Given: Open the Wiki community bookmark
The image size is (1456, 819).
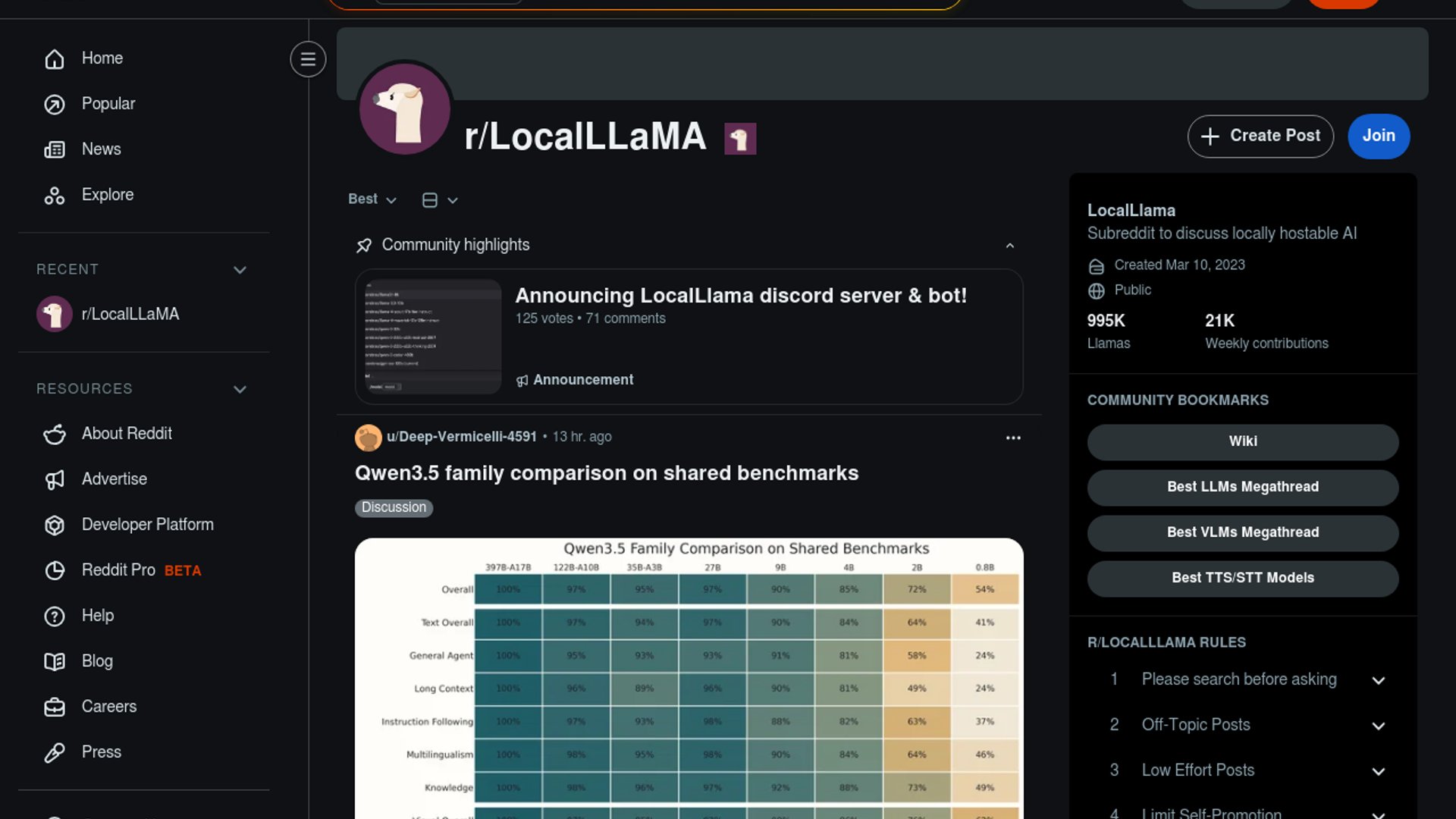Looking at the screenshot, I should pos(1242,441).
